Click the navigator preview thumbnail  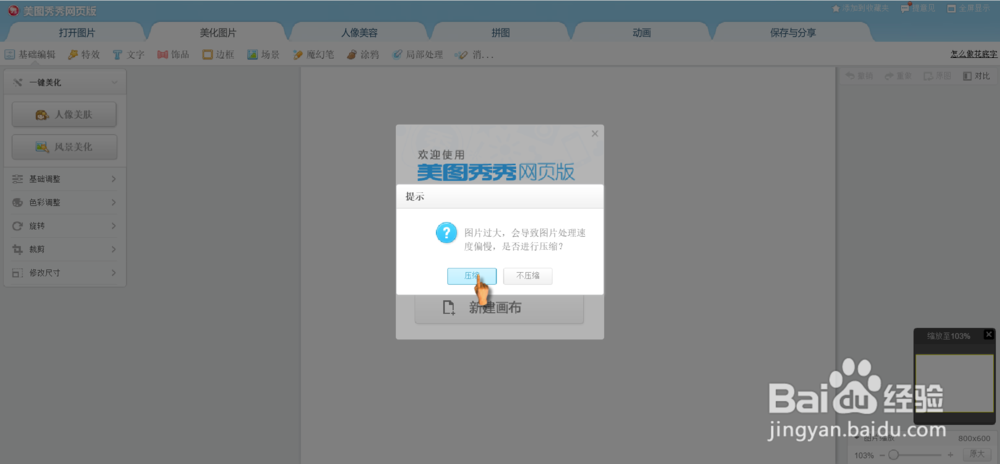954,383
